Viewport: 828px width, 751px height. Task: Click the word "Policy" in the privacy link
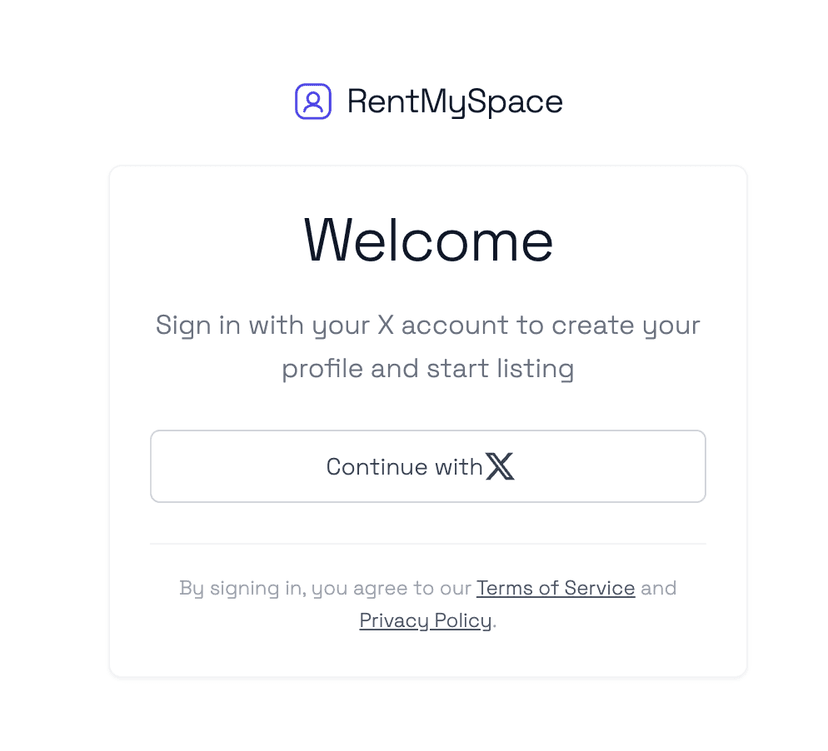(463, 621)
